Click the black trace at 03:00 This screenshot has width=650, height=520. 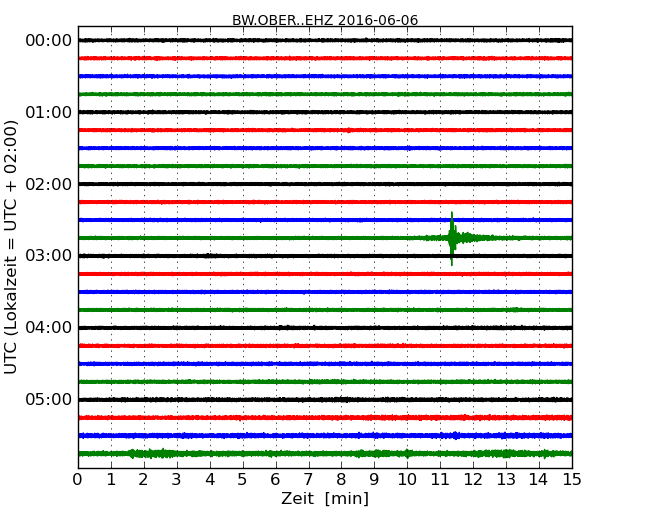pos(325,256)
